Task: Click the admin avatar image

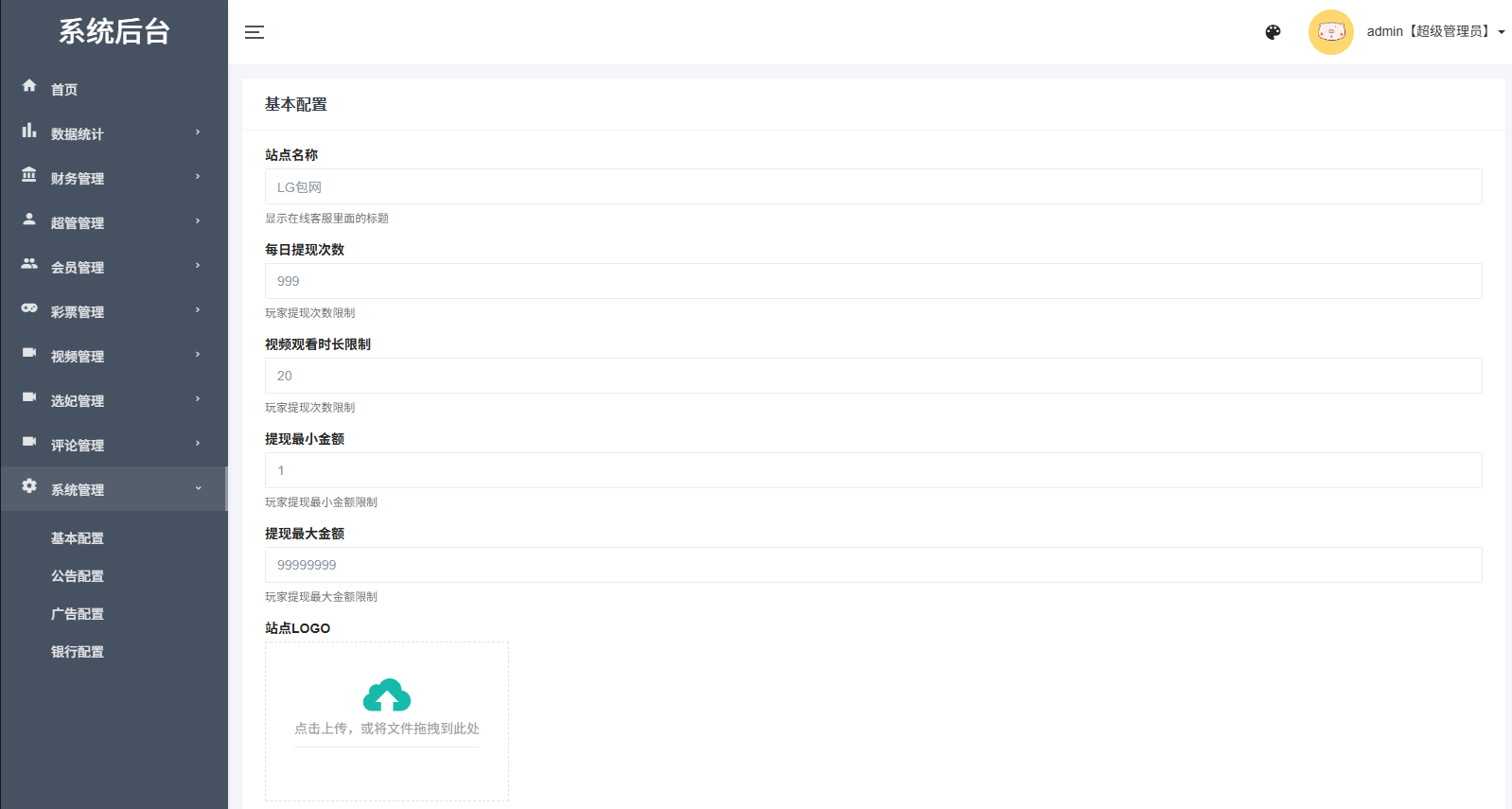Action: 1330,32
